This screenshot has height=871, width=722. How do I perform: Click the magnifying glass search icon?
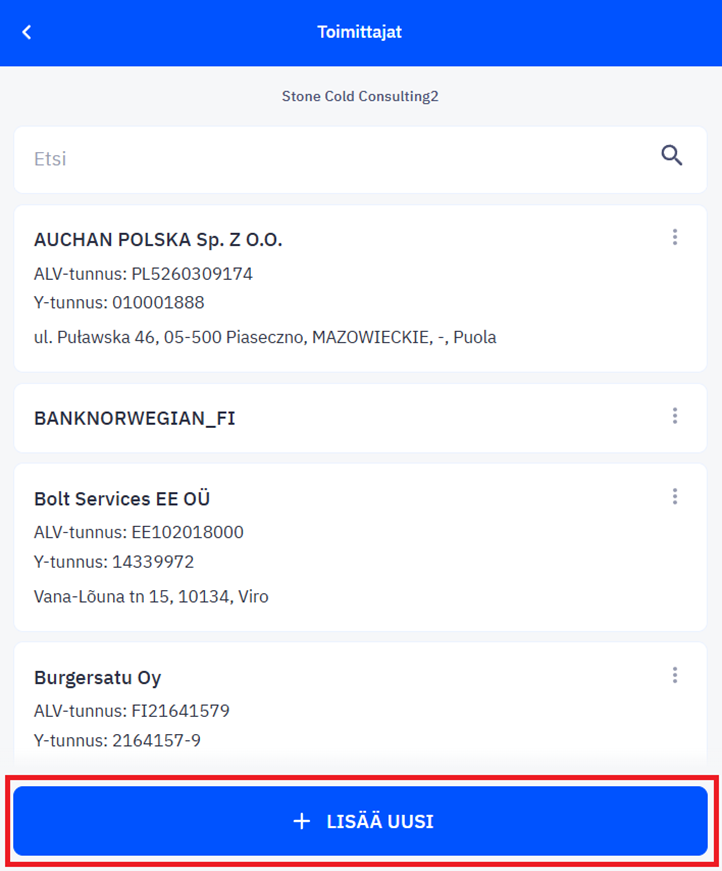point(671,156)
